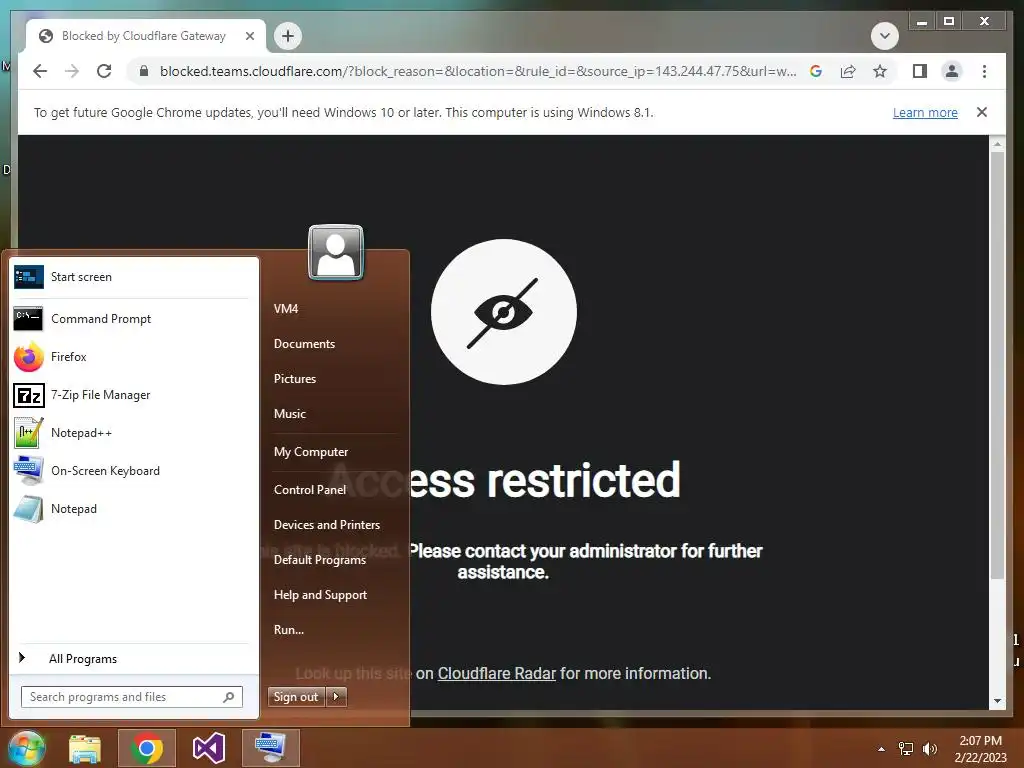Screen dimensions: 1024x768
Task: Click the On-Screen Keyboard taskbar icon
Action: 270,748
